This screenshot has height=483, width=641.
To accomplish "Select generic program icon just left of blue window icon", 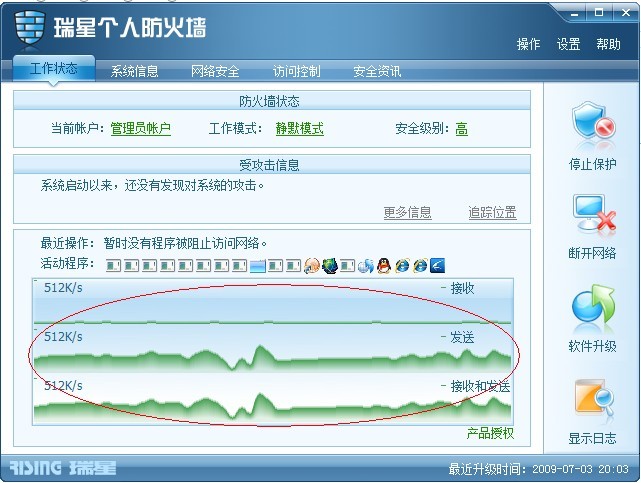I will tap(239, 266).
